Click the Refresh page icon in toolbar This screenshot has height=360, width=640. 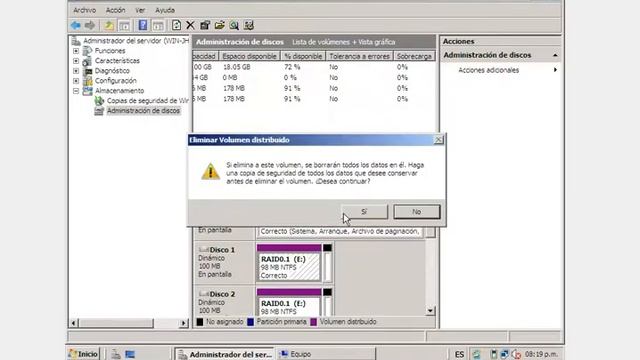click(176, 25)
